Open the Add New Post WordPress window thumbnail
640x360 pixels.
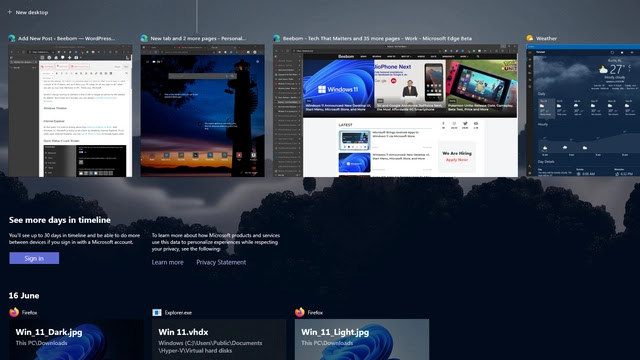pyautogui.click(x=70, y=111)
